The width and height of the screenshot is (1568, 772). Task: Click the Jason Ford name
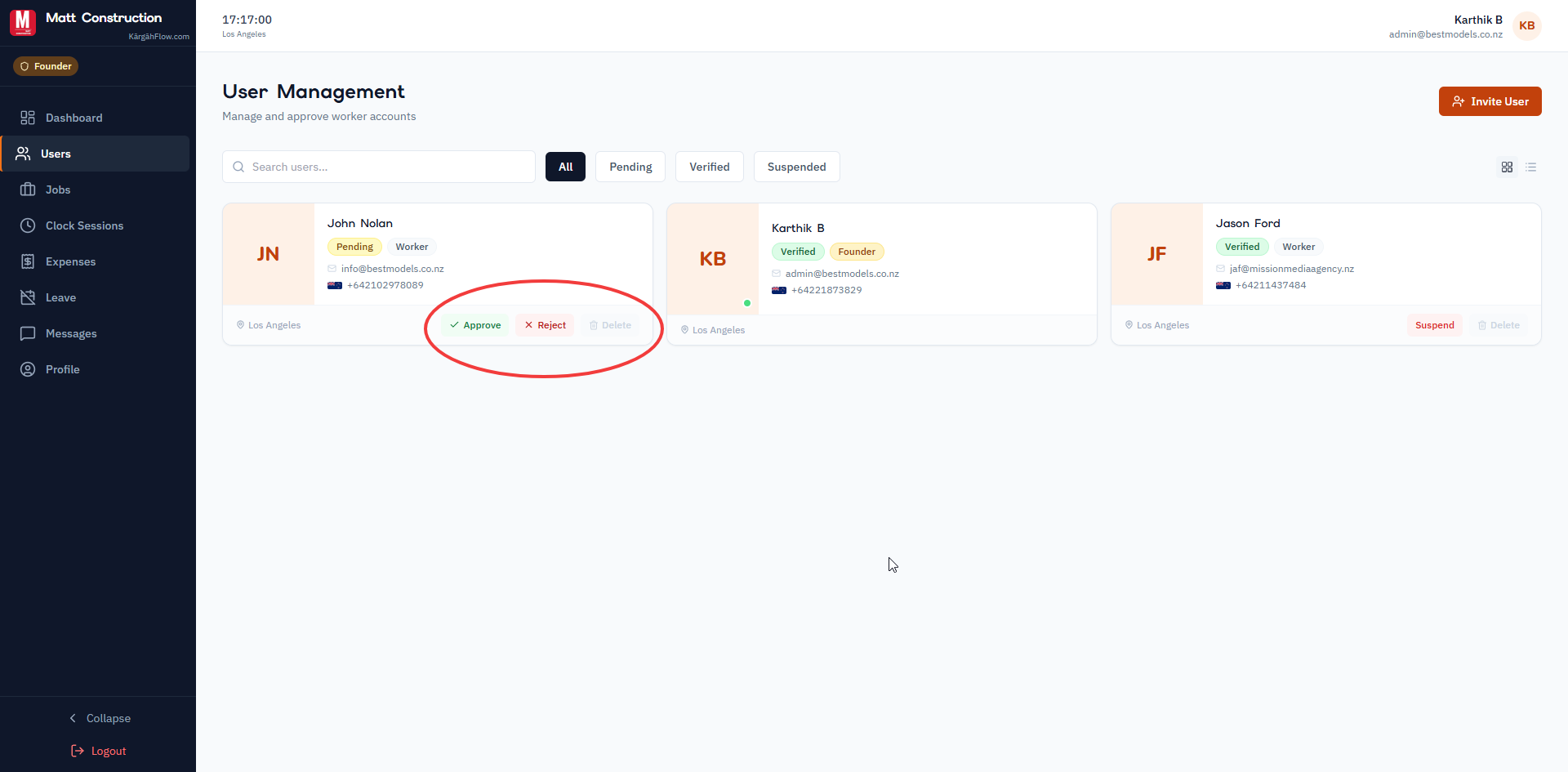(x=1248, y=223)
